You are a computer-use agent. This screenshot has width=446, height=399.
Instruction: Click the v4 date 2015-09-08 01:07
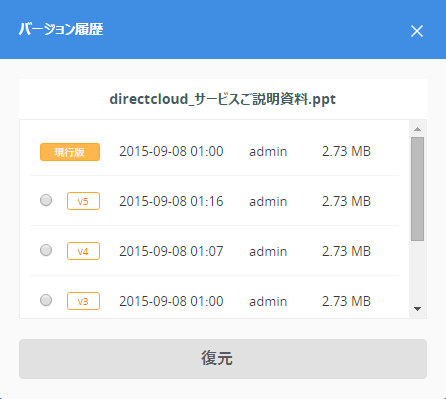tap(171, 251)
